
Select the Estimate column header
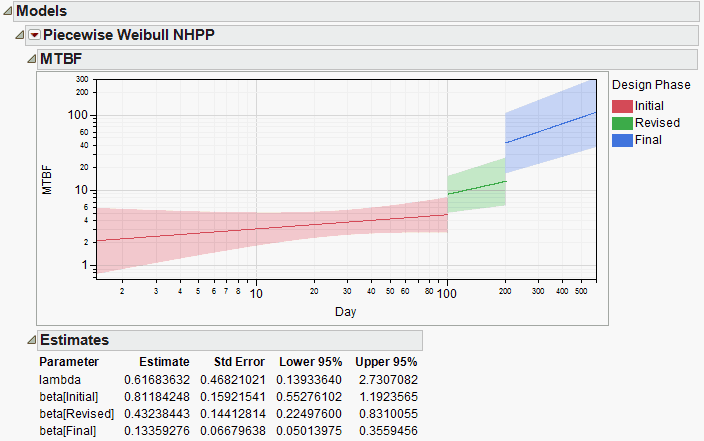coord(164,362)
